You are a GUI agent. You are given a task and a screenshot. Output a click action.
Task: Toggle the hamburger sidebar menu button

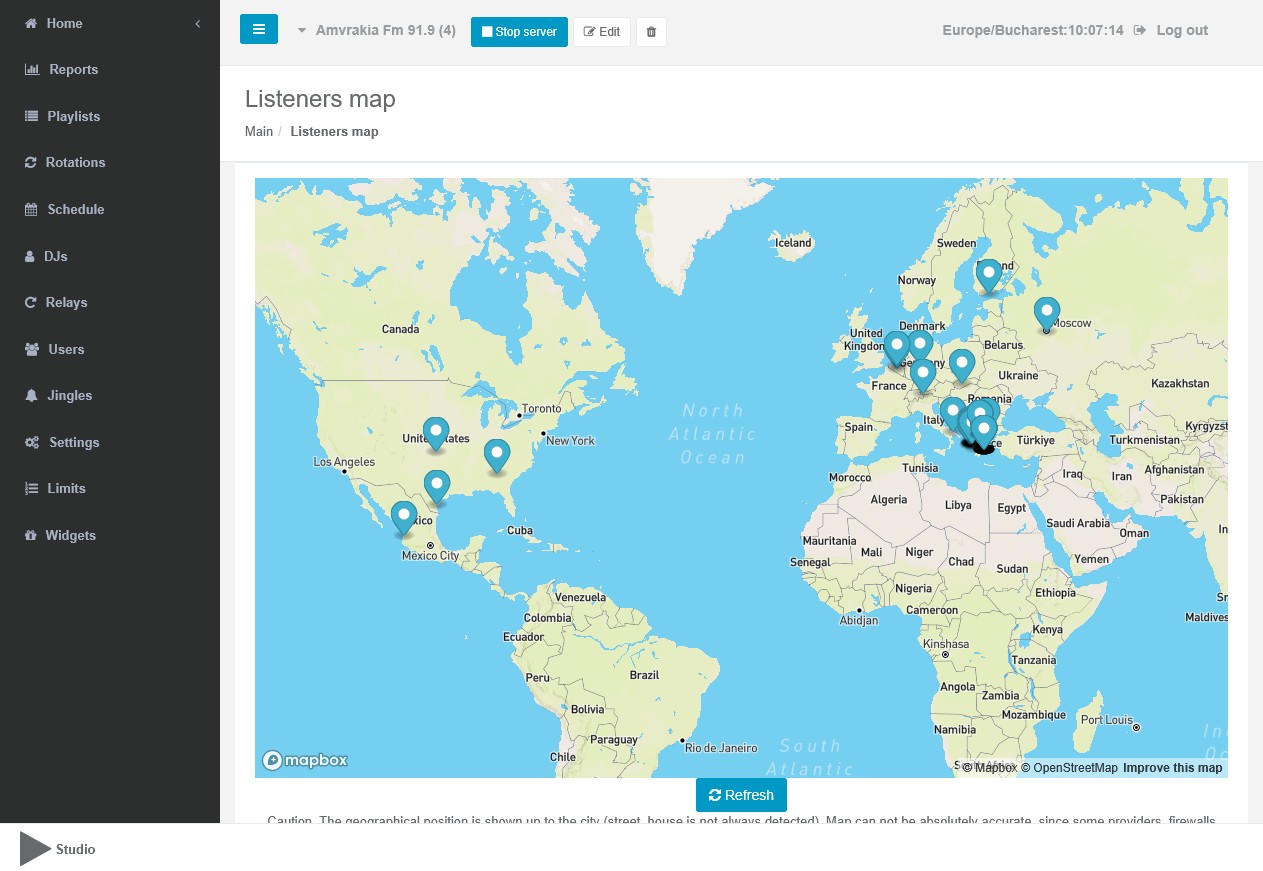258,30
